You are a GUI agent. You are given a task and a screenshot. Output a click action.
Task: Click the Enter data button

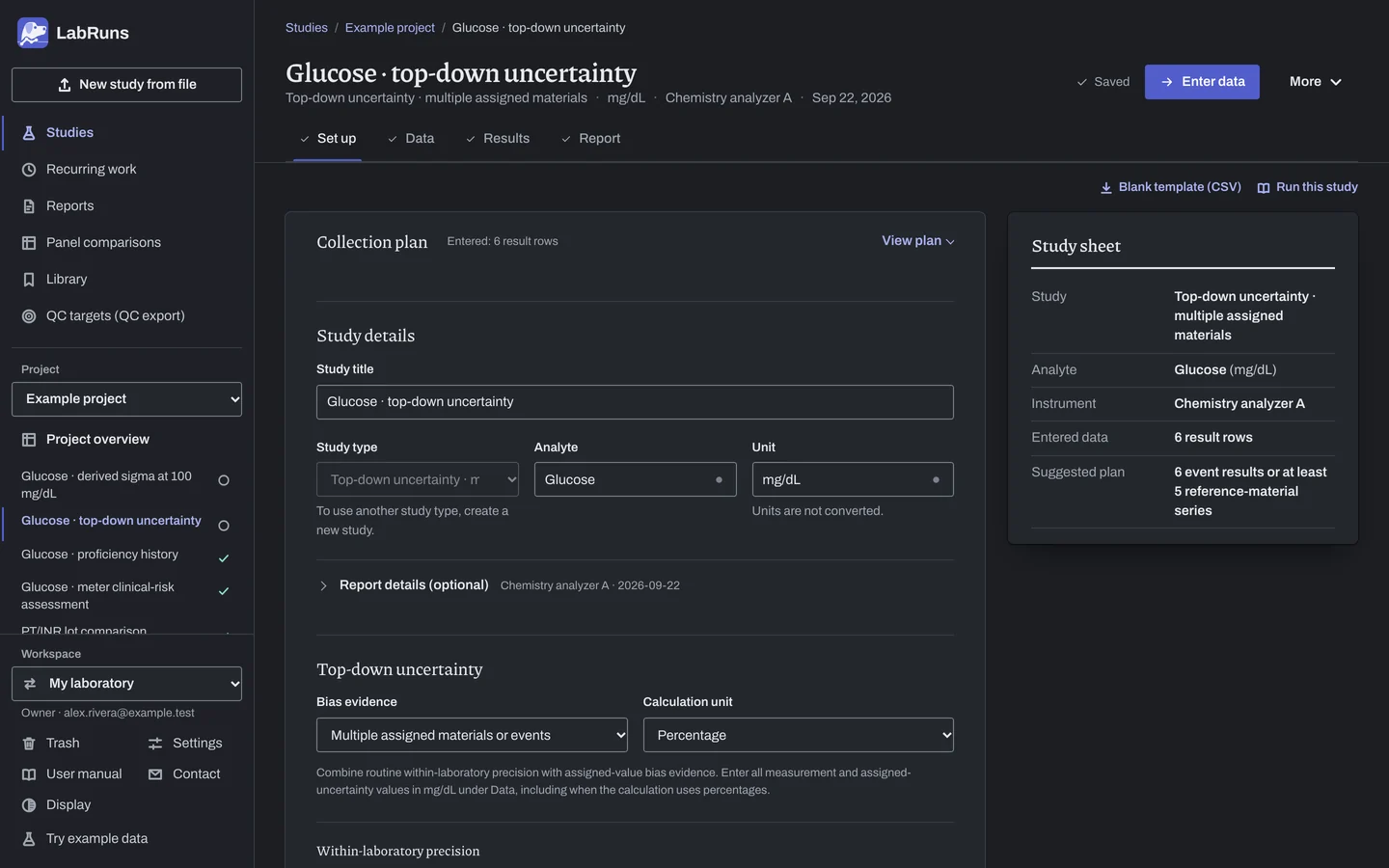(1202, 82)
